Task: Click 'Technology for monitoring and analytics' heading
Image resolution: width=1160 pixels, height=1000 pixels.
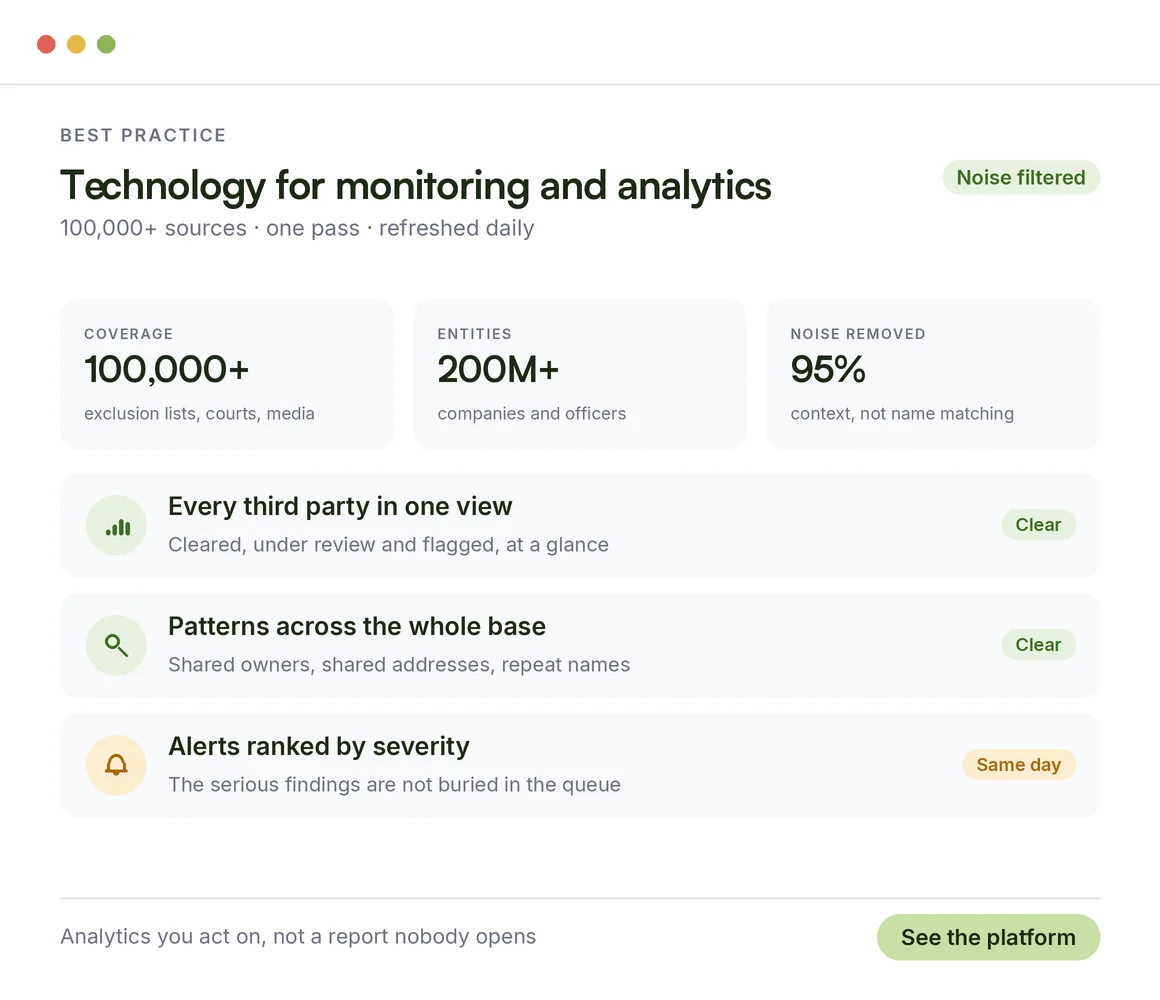Action: coord(416,186)
